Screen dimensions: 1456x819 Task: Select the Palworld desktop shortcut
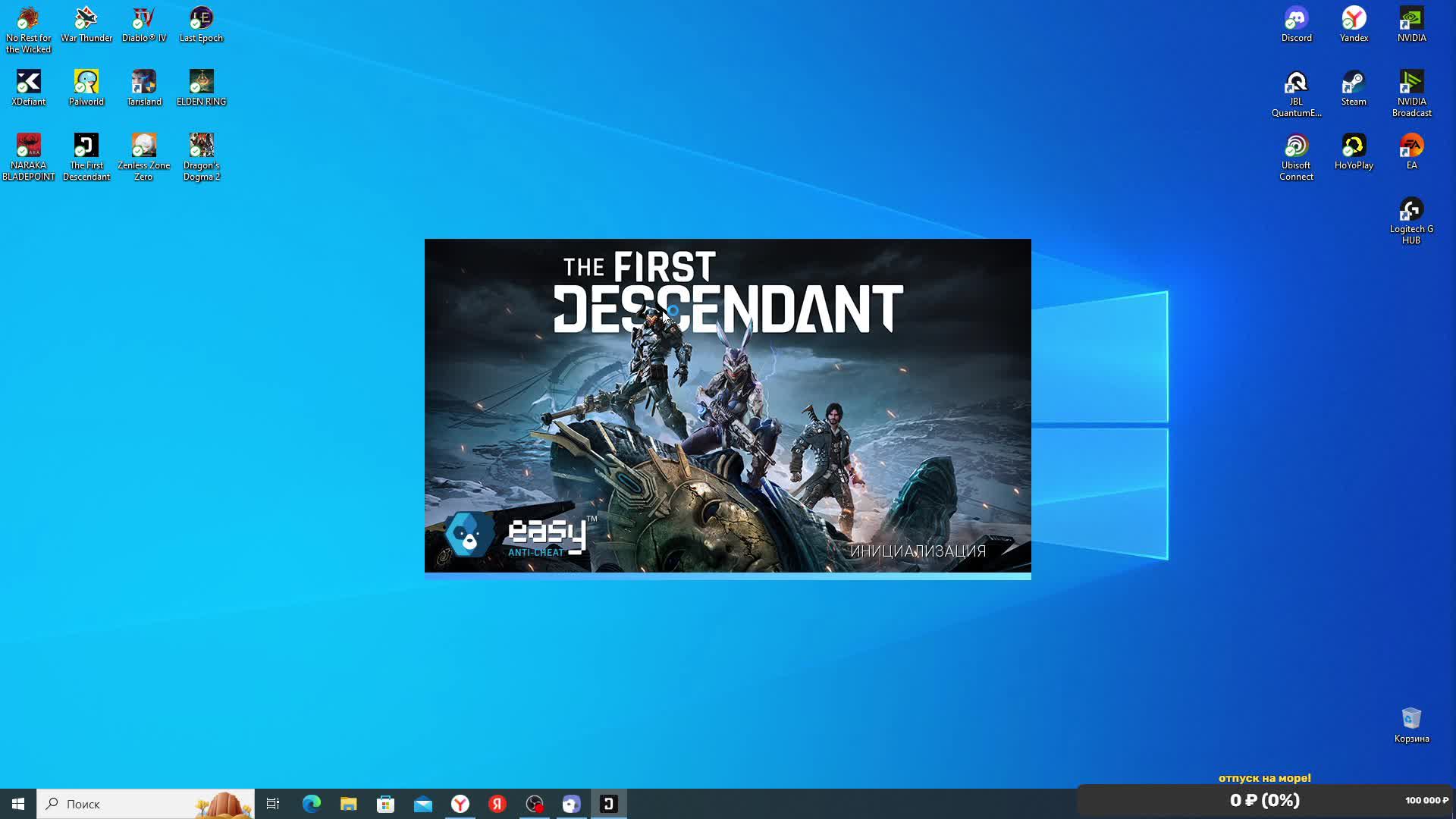tap(86, 82)
